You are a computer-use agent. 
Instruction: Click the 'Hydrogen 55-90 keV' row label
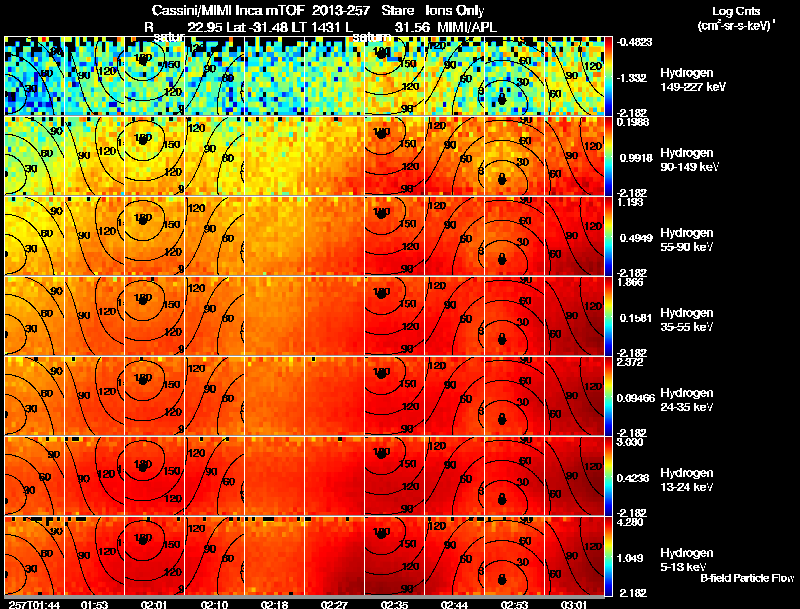pos(687,240)
